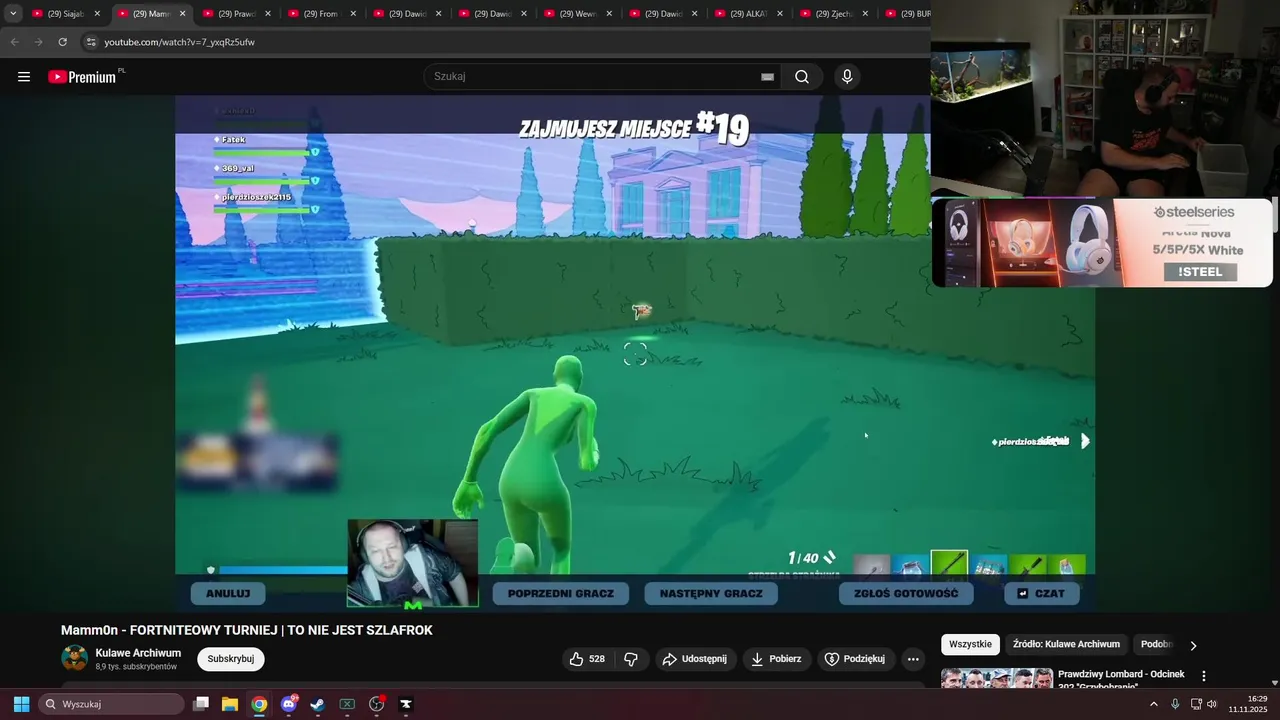Select the "Źródło: Kulawe Archiwum" chip
The height and width of the screenshot is (720, 1280).
(1066, 644)
